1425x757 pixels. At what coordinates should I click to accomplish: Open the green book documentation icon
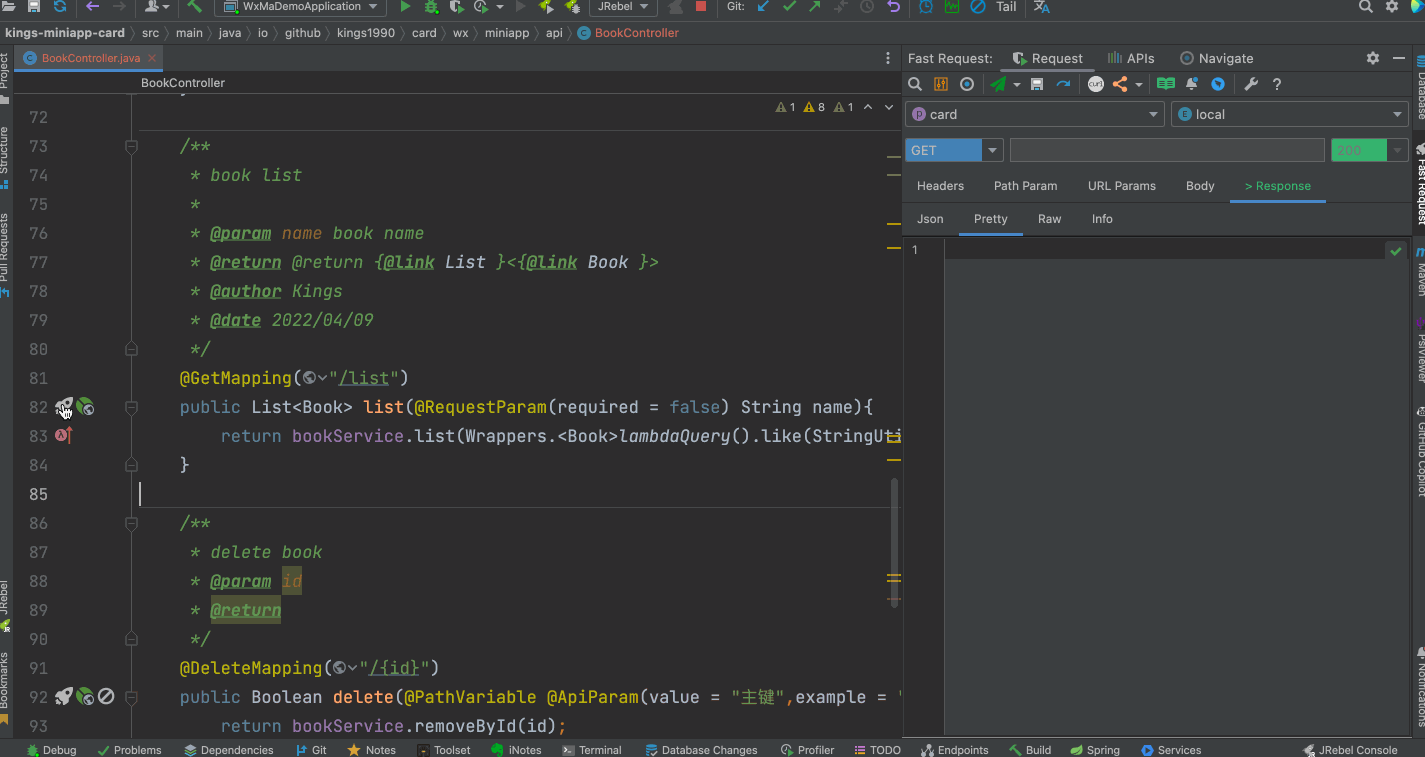click(x=1166, y=85)
